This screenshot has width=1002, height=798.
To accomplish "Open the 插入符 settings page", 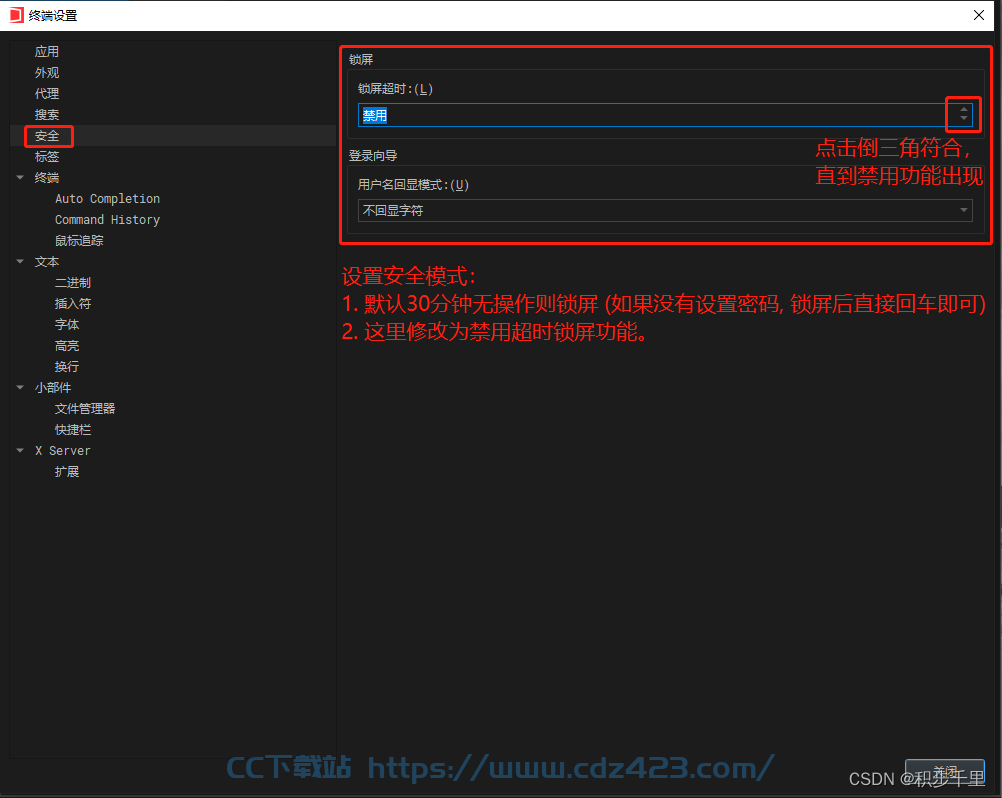I will coord(72,303).
